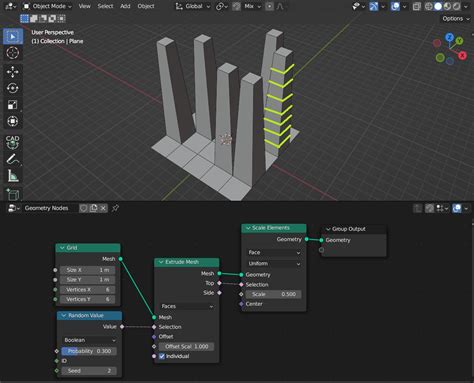Activate the Transform tool

pyautogui.click(x=13, y=121)
